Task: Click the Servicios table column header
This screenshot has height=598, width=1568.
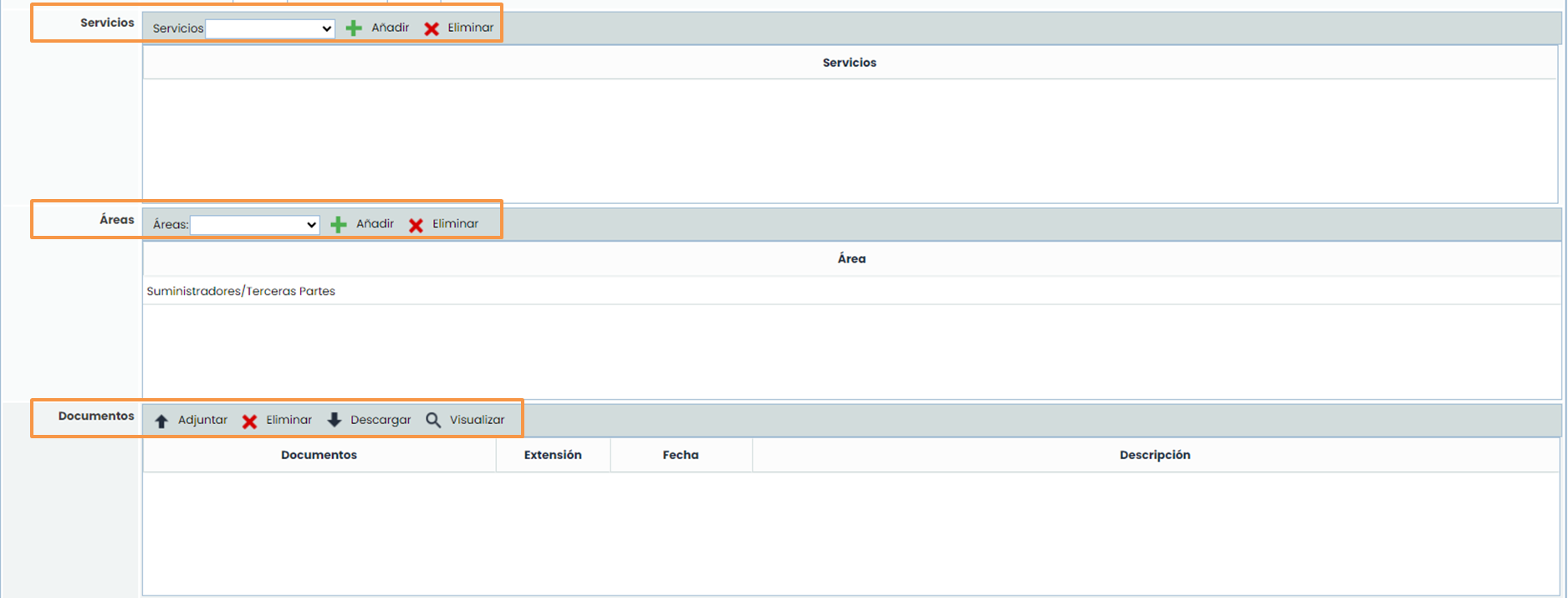Action: (x=849, y=63)
